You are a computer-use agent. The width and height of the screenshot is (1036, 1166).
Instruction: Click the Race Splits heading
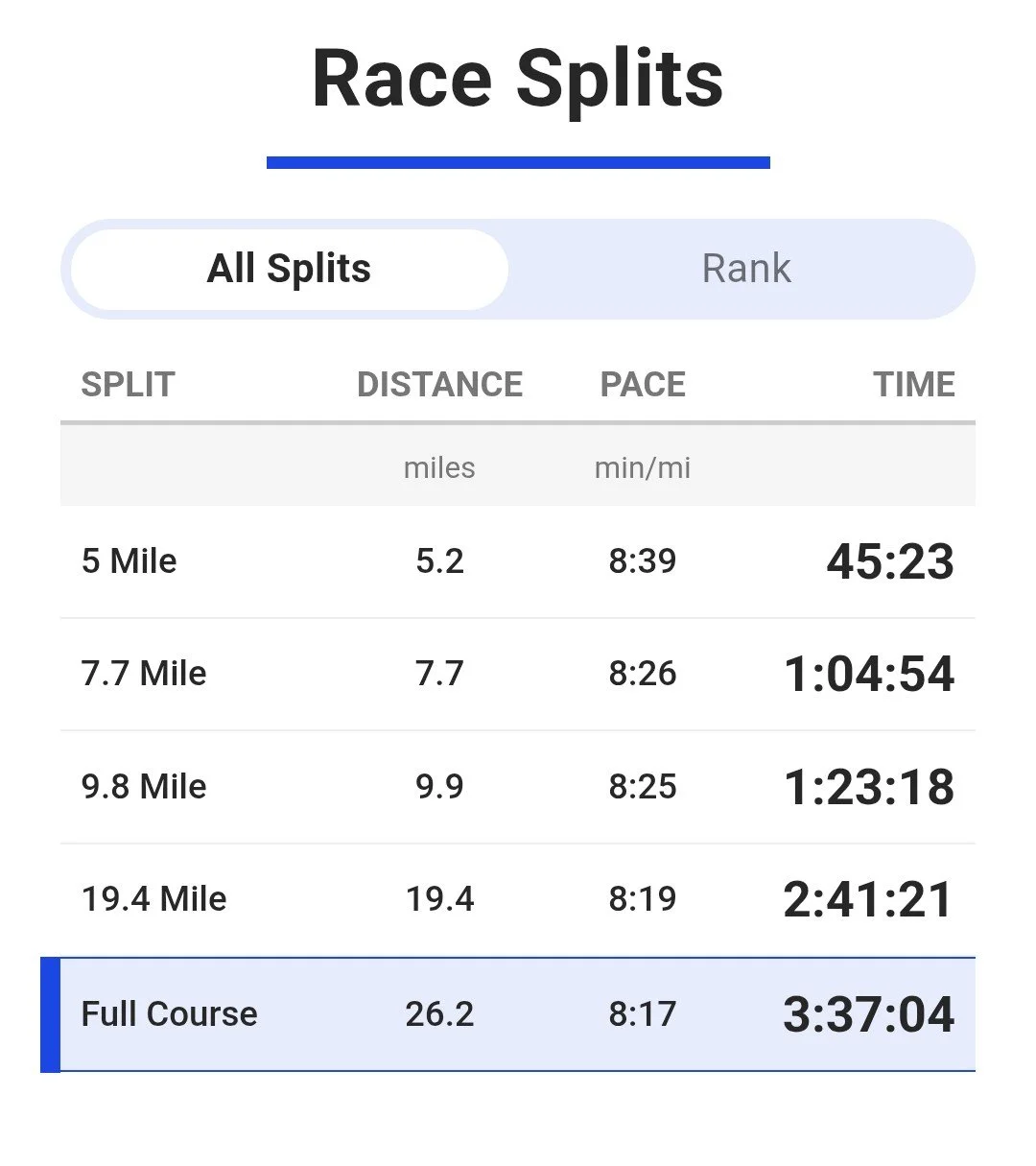point(518,79)
